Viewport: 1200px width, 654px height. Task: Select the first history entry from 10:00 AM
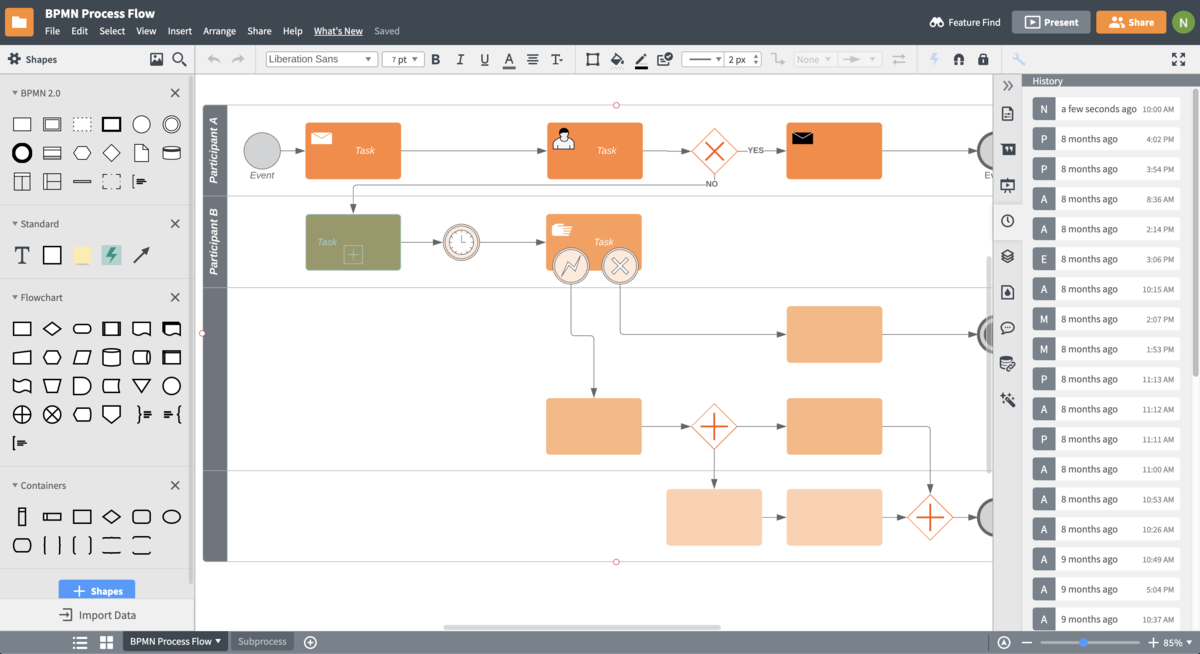1106,109
